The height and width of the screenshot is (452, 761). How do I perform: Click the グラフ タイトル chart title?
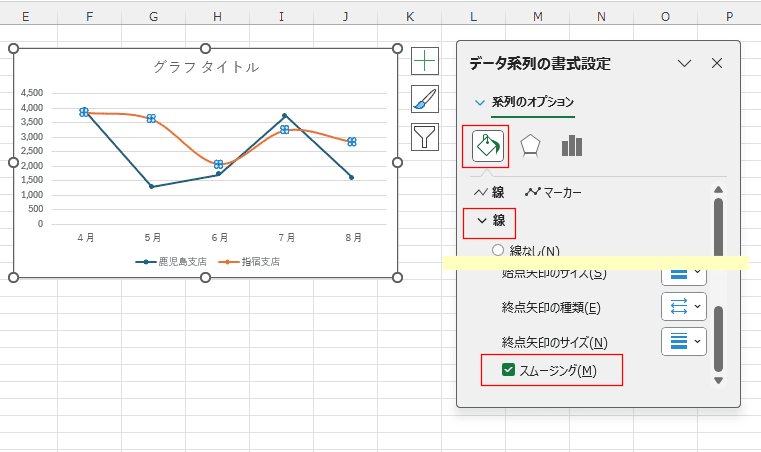206,67
